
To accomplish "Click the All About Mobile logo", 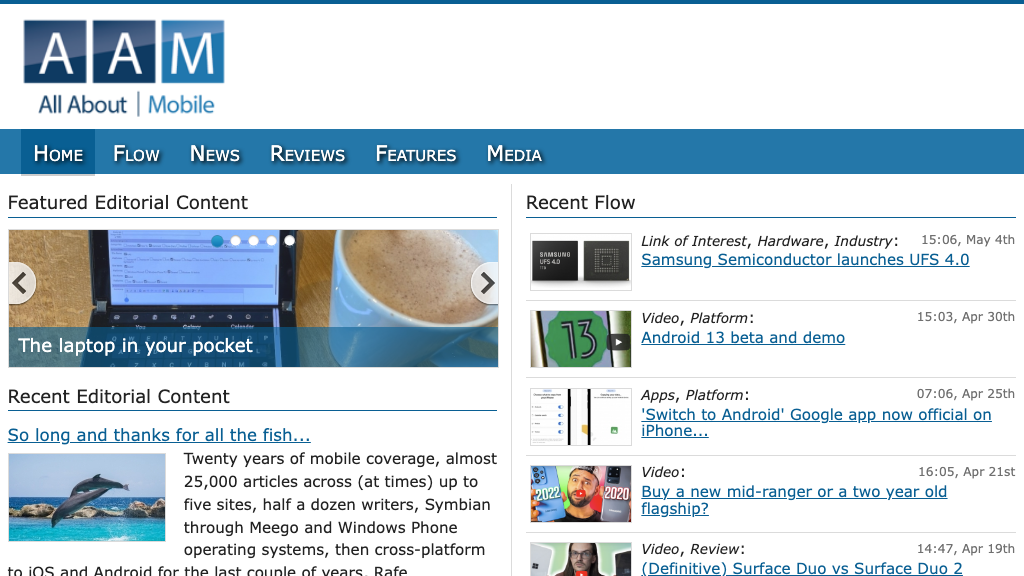I will pos(124,69).
